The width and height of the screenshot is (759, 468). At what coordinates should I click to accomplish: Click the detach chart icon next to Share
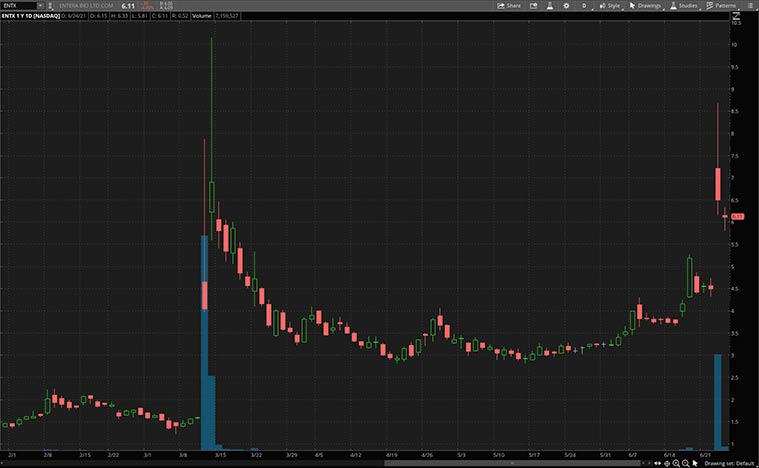(533, 5)
